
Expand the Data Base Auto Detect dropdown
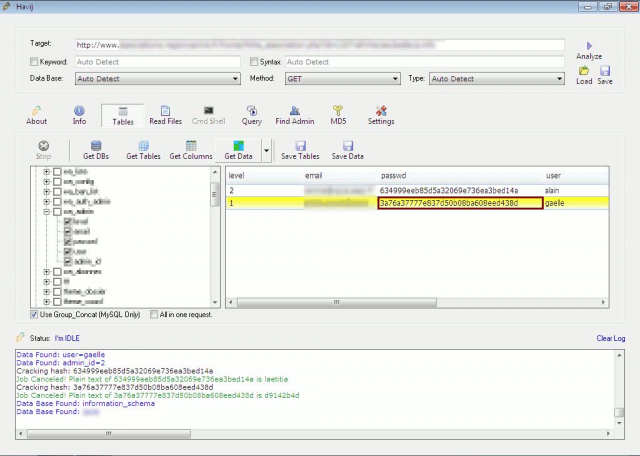point(156,78)
